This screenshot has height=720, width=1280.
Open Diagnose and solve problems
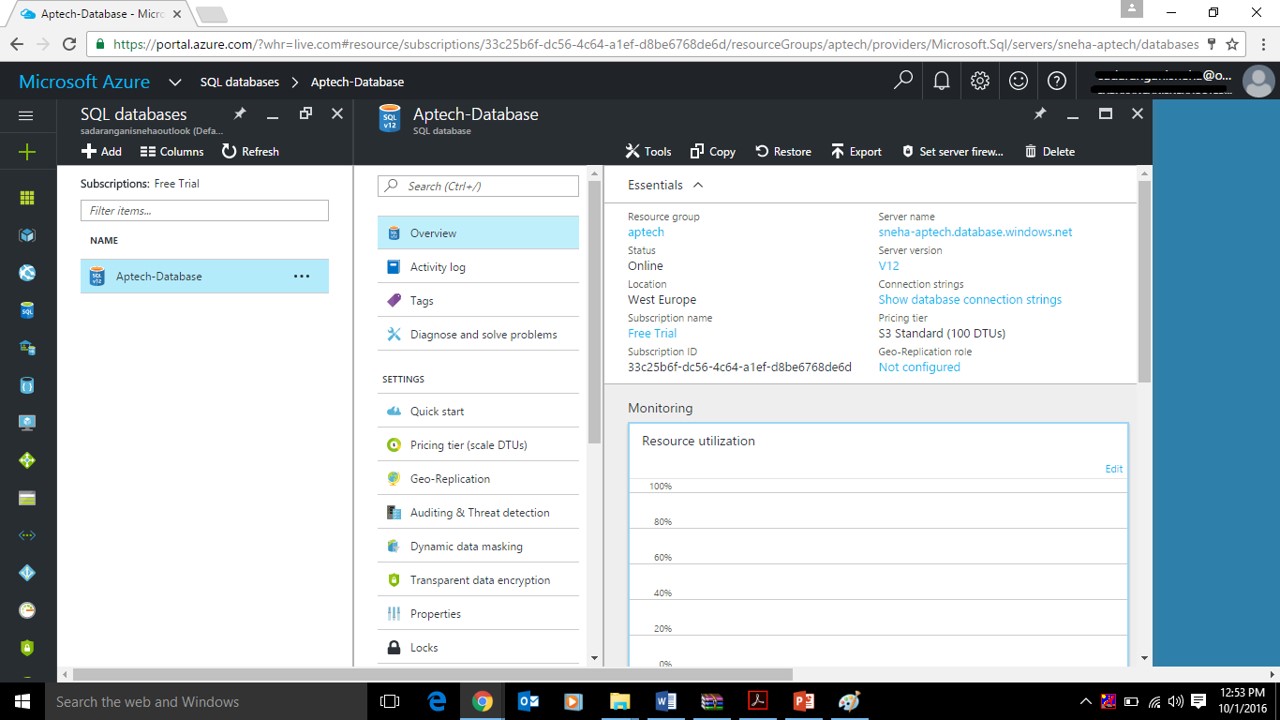478,334
